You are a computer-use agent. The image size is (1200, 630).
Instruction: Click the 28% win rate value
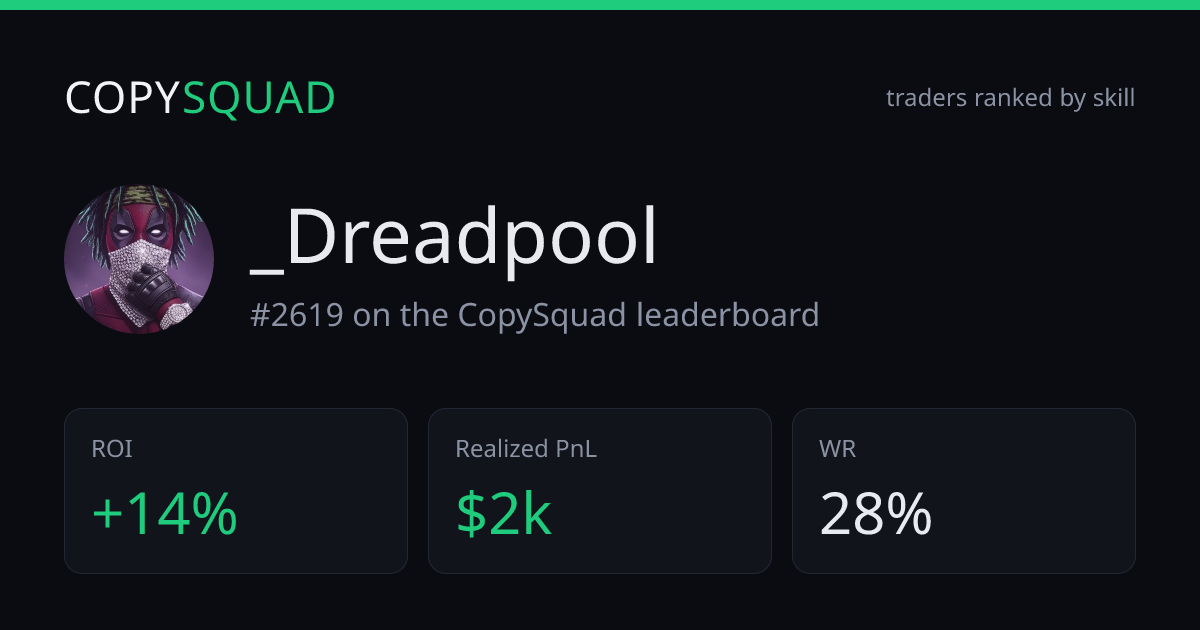coord(876,515)
